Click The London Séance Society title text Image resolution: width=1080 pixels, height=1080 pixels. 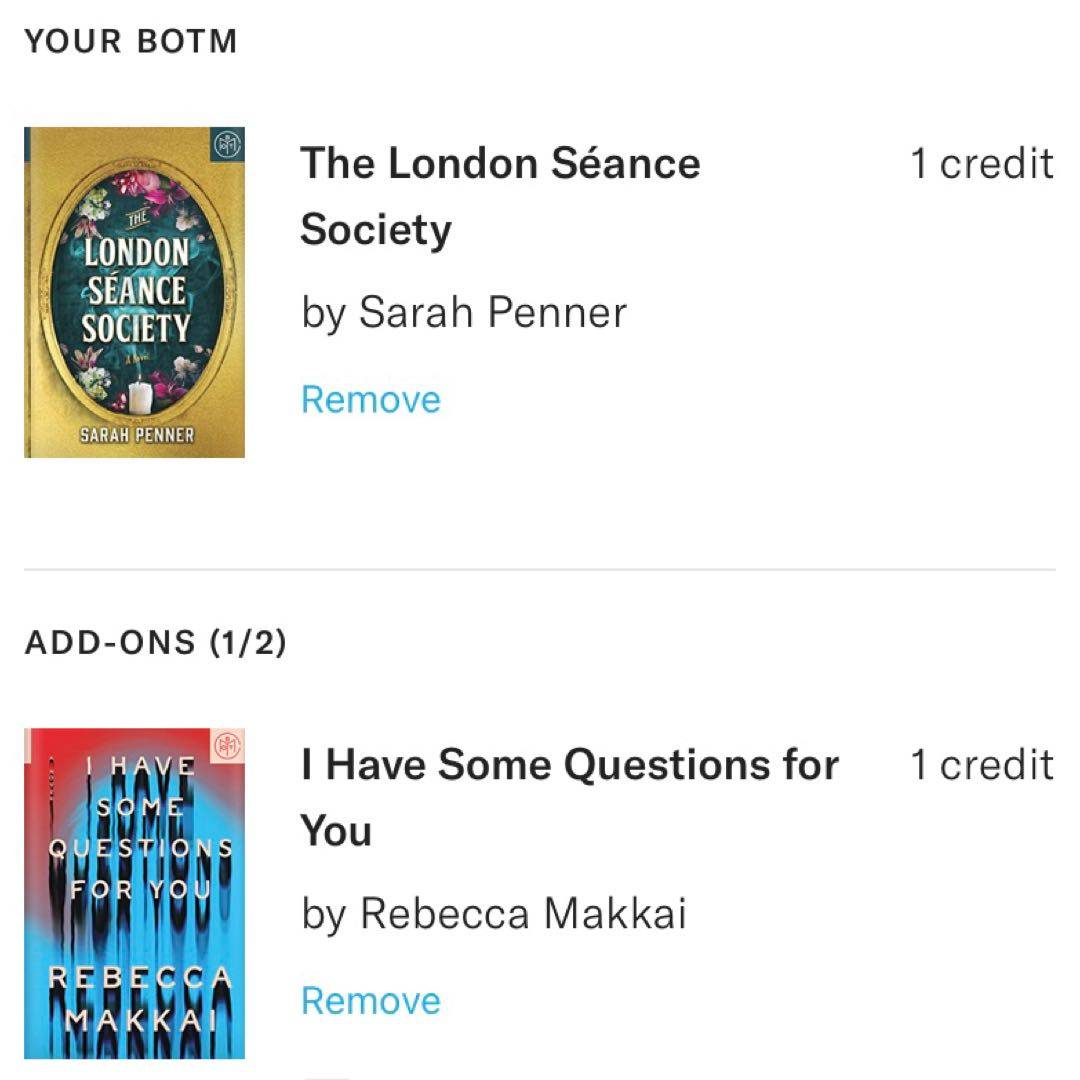[500, 196]
